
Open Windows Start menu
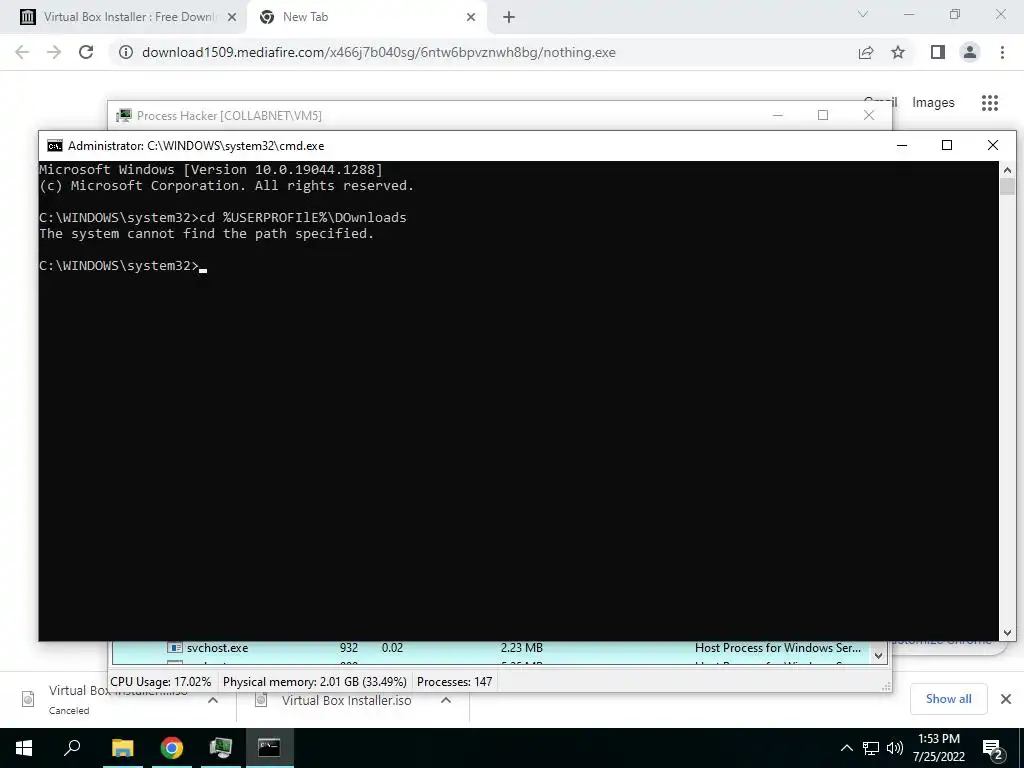24,748
